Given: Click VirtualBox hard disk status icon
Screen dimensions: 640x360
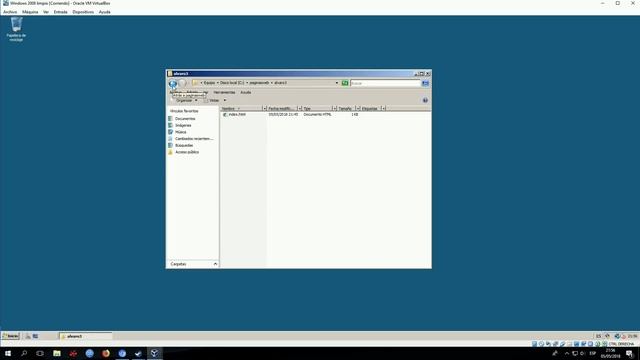Looking at the screenshot, I should 534,344.
